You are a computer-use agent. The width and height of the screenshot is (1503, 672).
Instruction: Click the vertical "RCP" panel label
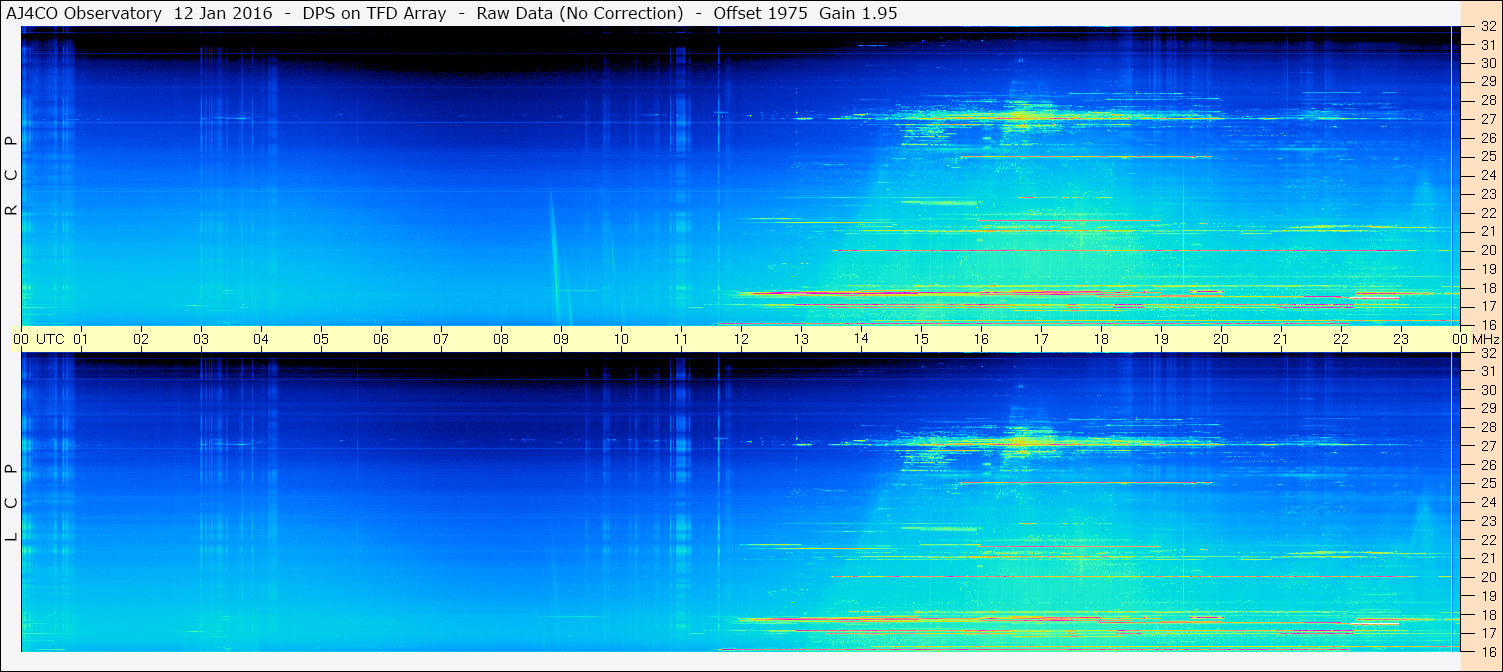(x=11, y=175)
